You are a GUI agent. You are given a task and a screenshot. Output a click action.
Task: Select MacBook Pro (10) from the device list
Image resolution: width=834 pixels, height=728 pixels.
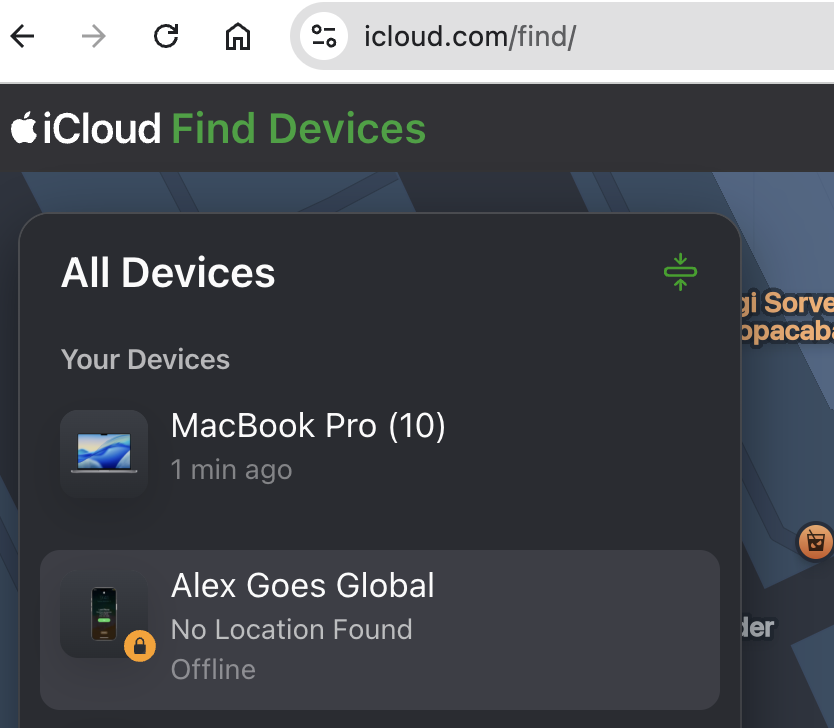point(308,426)
